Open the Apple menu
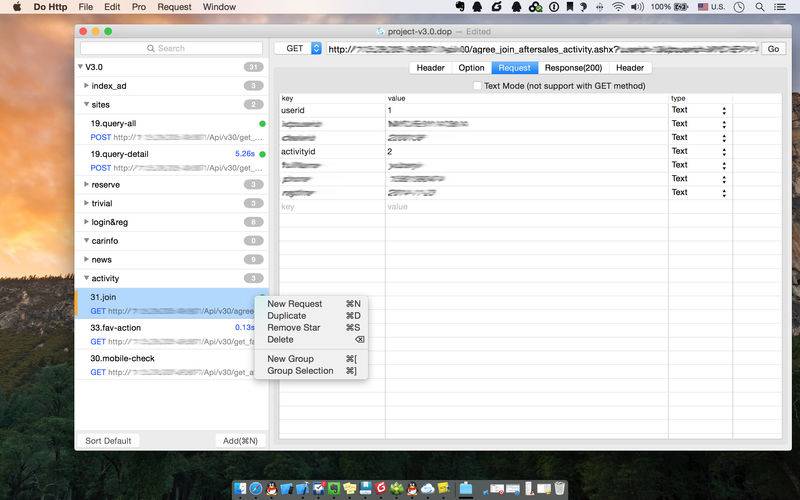 tap(17, 7)
